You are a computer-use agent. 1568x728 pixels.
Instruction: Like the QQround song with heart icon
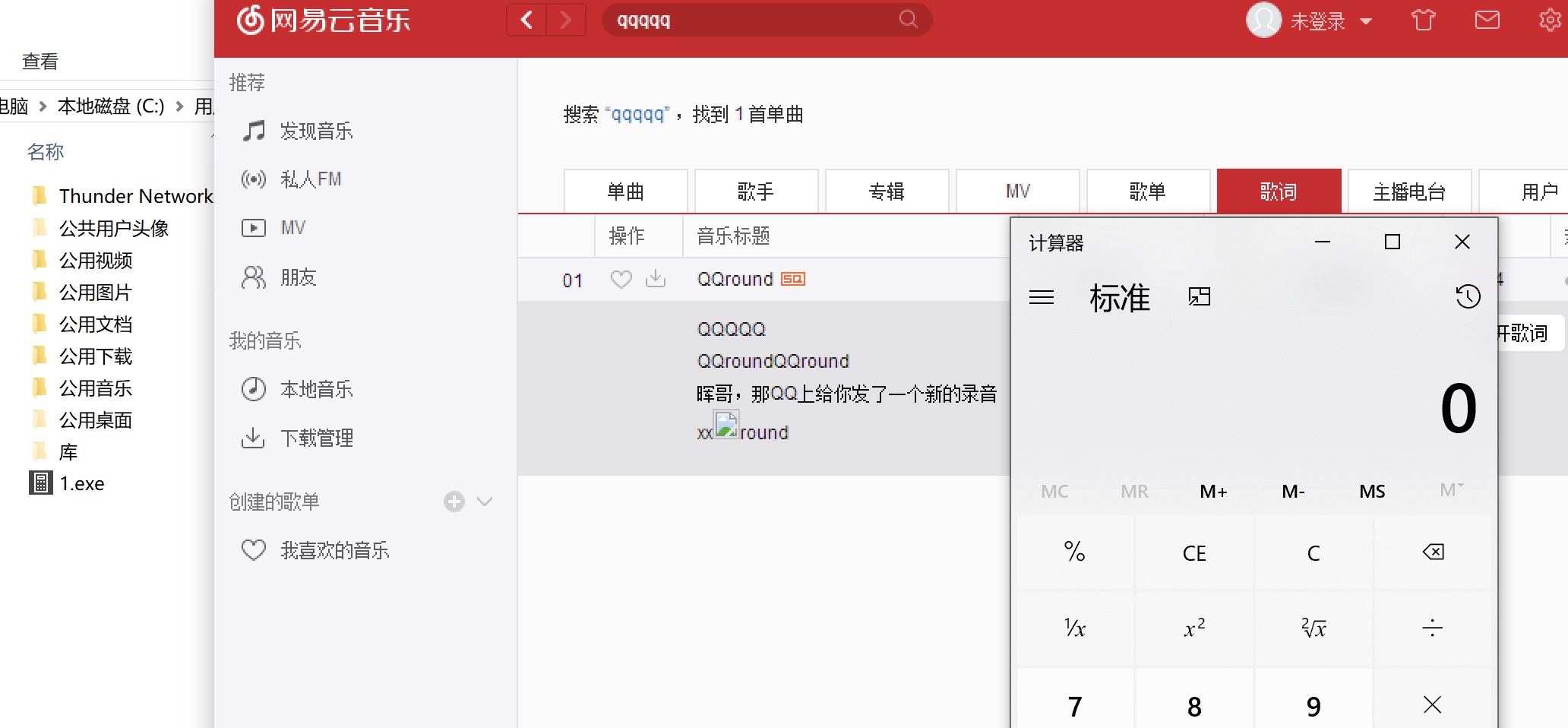[621, 280]
